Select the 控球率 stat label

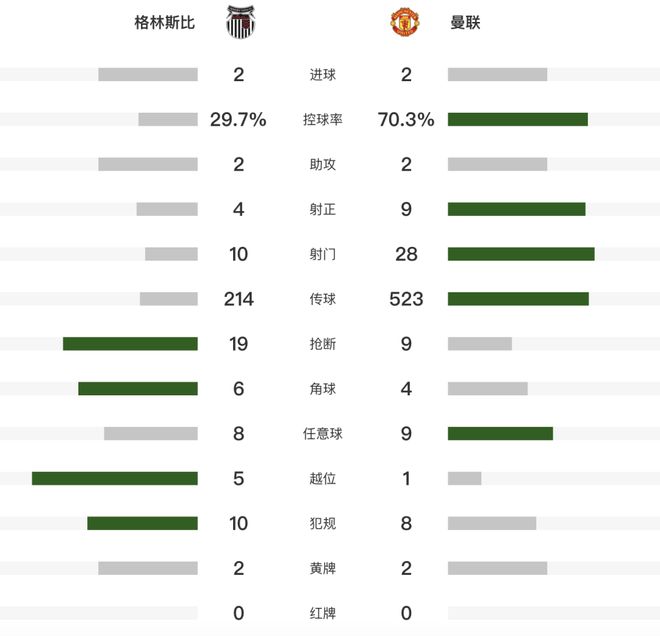(x=322, y=120)
